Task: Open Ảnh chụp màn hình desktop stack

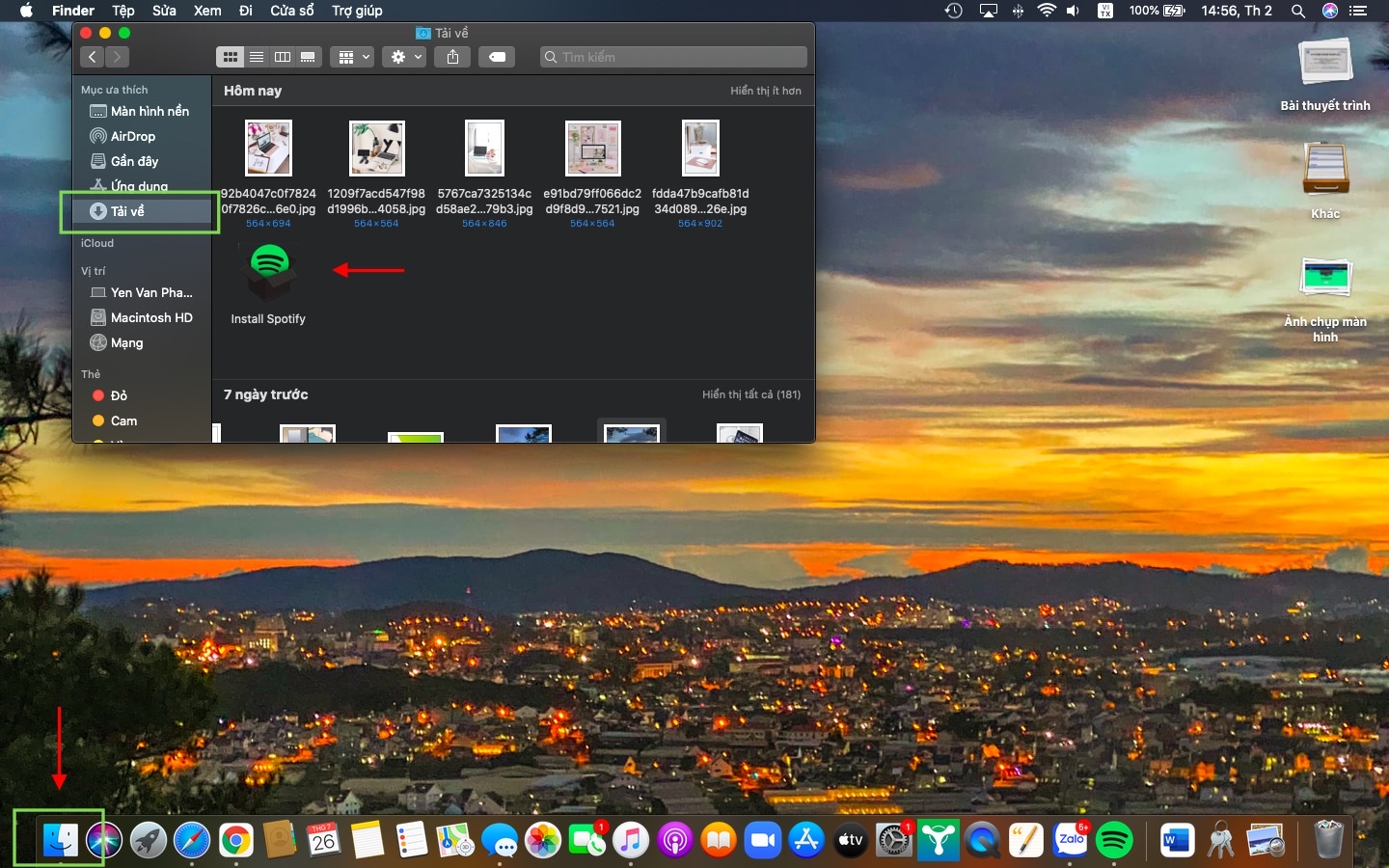Action: pos(1325,298)
